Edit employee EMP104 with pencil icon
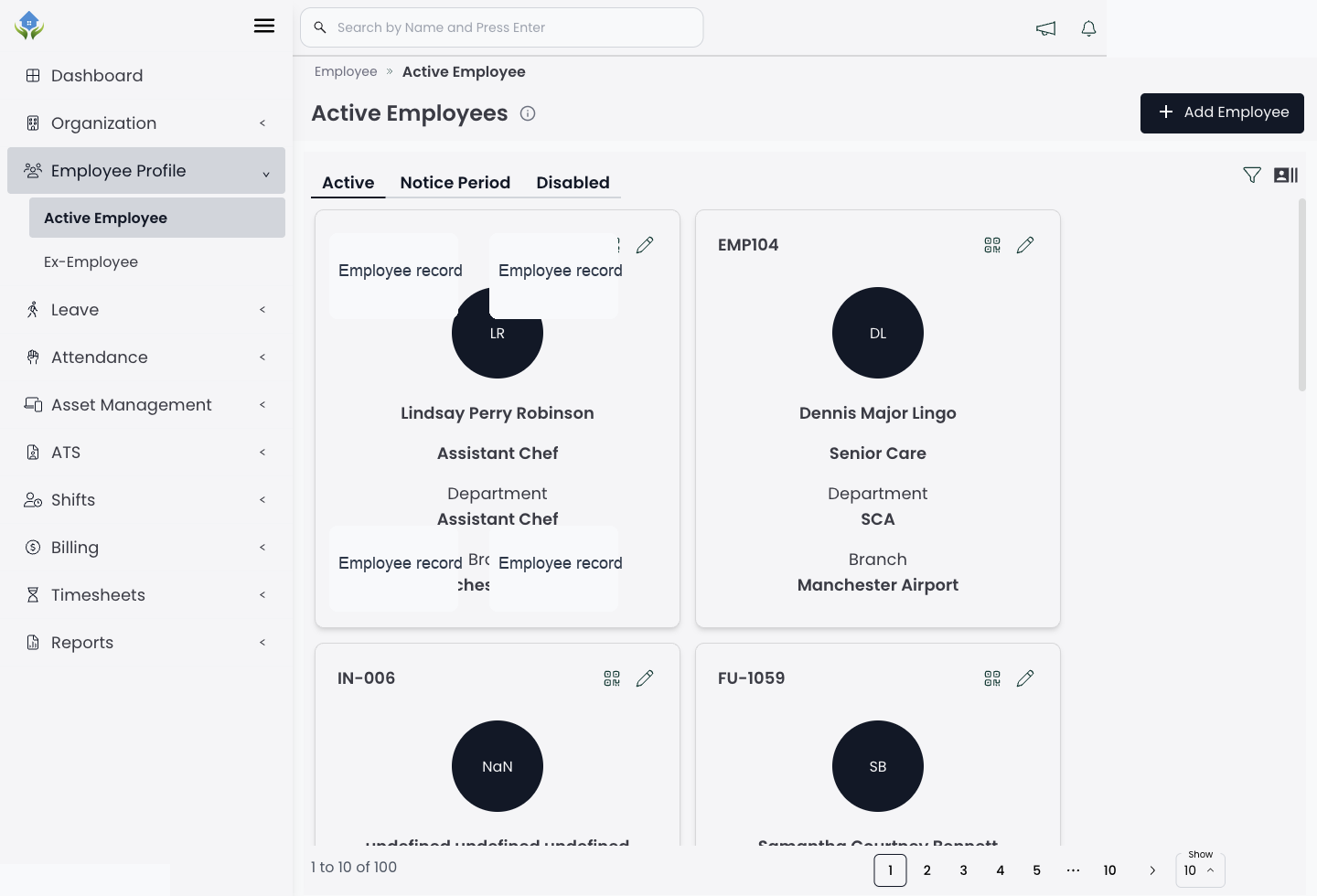The image size is (1317, 896). (1025, 245)
